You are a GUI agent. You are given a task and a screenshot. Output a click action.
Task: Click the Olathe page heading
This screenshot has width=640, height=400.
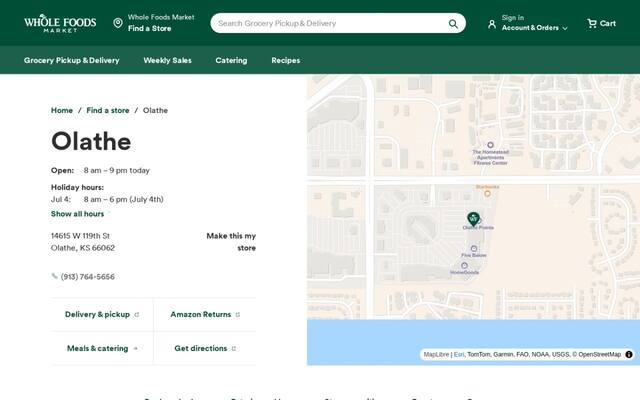click(x=91, y=141)
